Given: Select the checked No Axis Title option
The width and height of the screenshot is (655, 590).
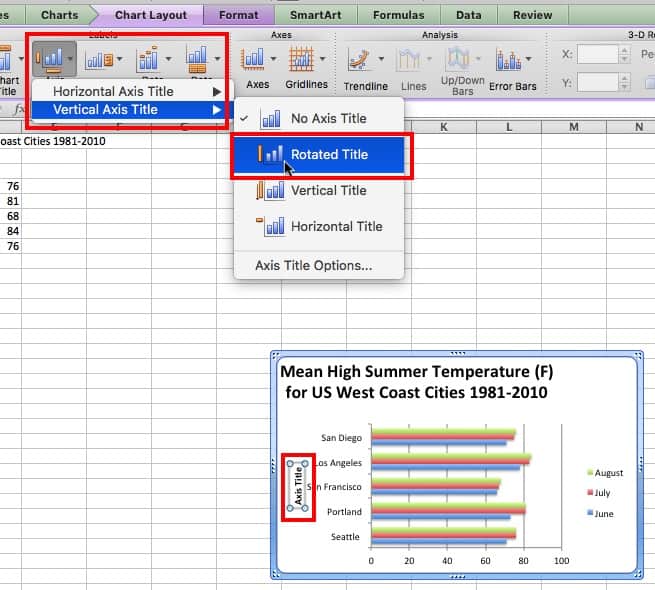Looking at the screenshot, I should [x=328, y=118].
